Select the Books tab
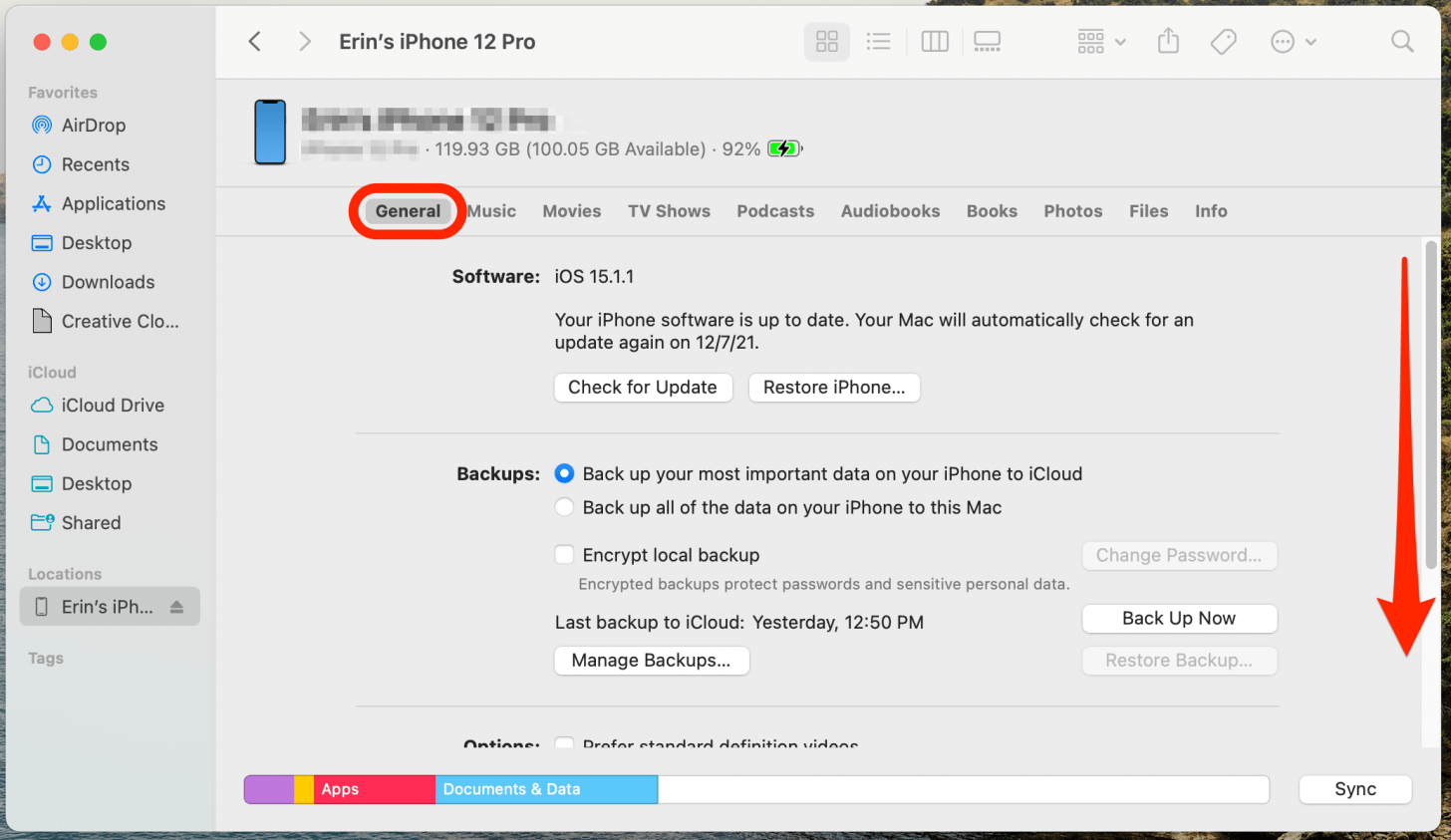 point(992,210)
